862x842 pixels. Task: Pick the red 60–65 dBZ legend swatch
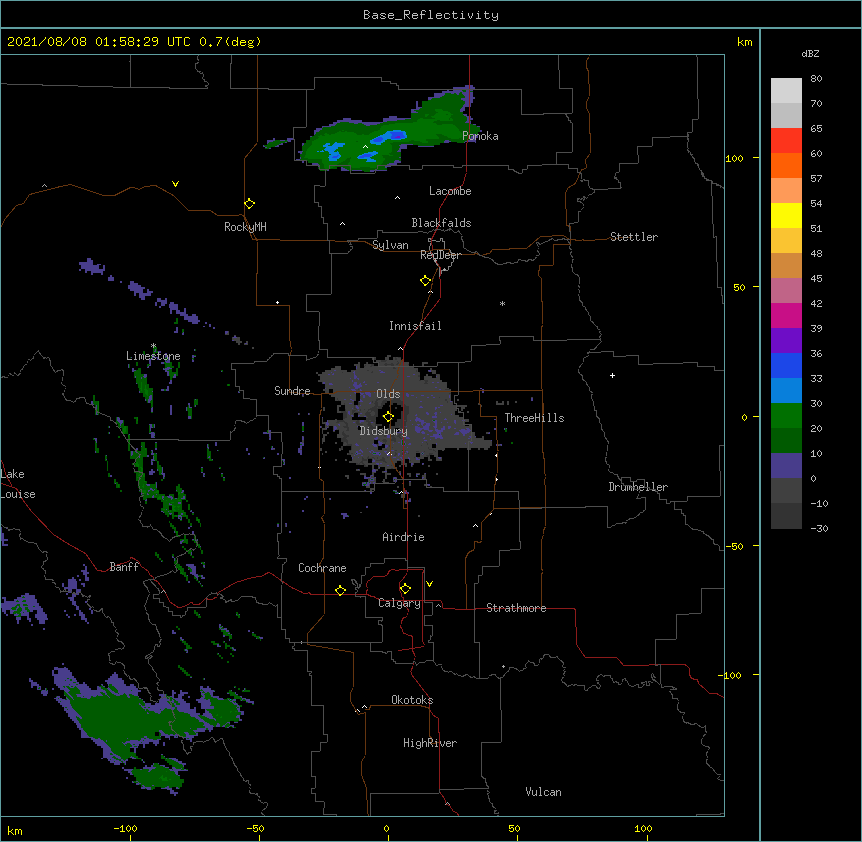786,140
